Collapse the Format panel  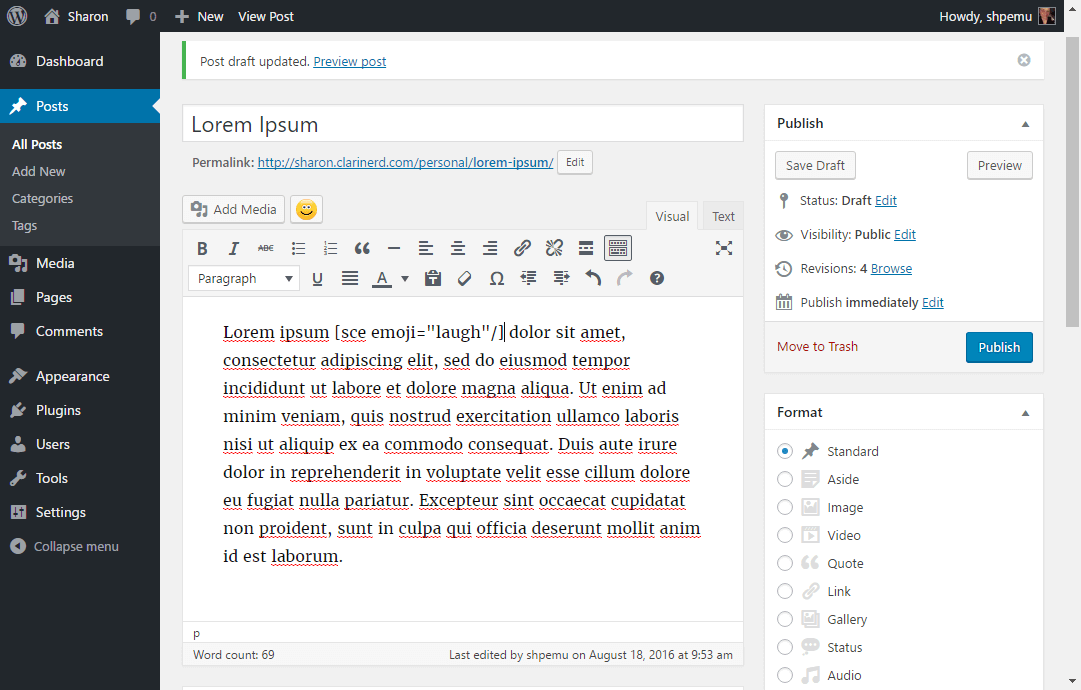click(1025, 413)
